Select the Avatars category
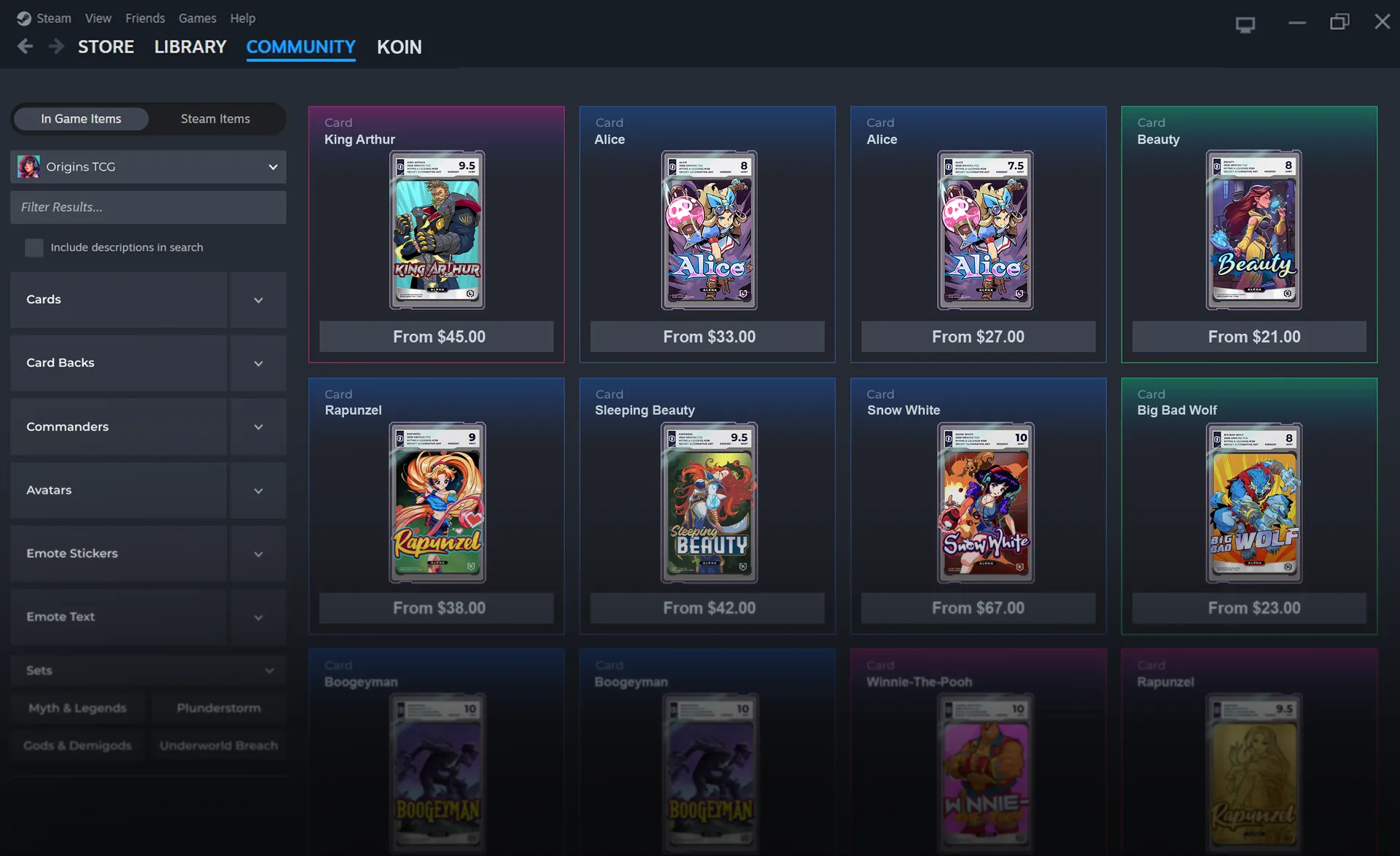The height and width of the screenshot is (856, 1400). 118,490
